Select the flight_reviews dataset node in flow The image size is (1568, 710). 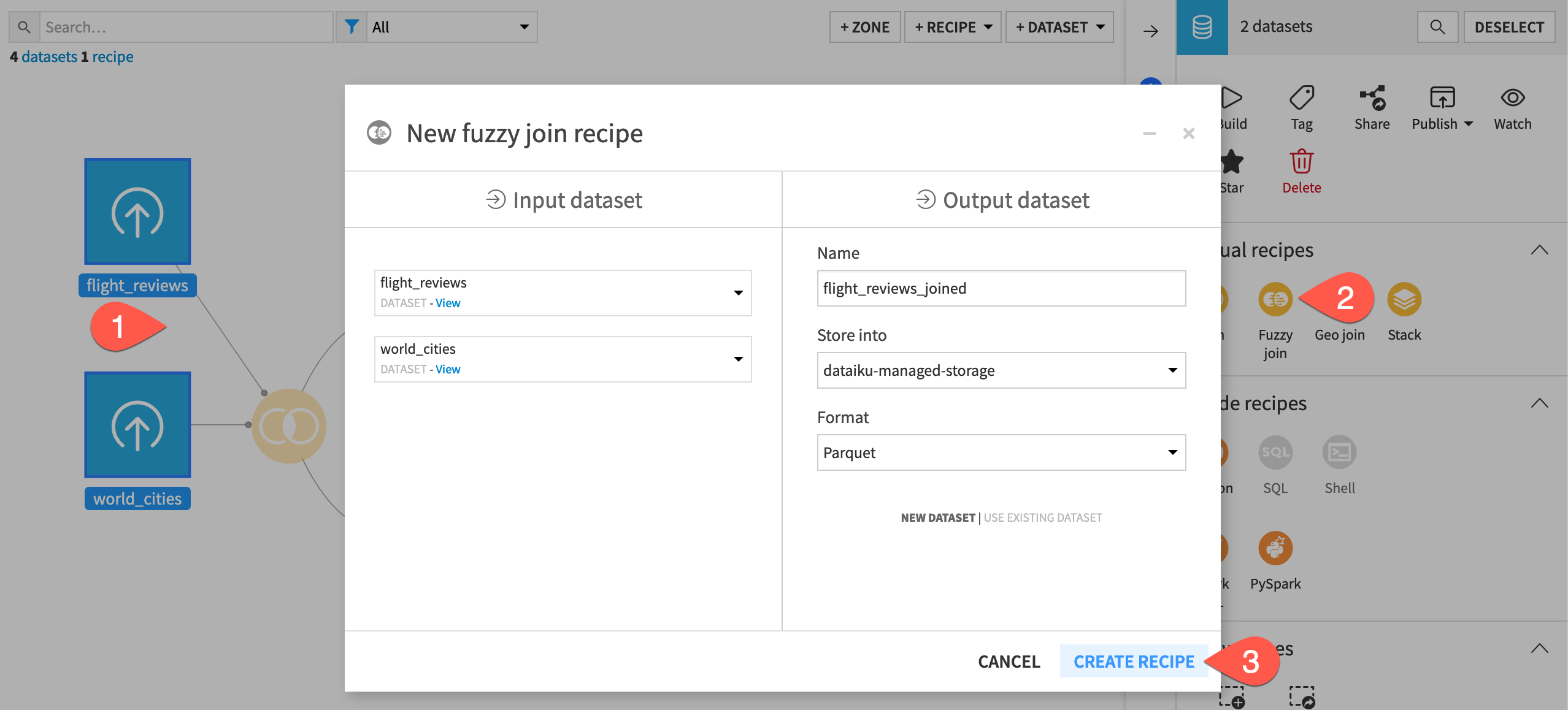coord(137,212)
